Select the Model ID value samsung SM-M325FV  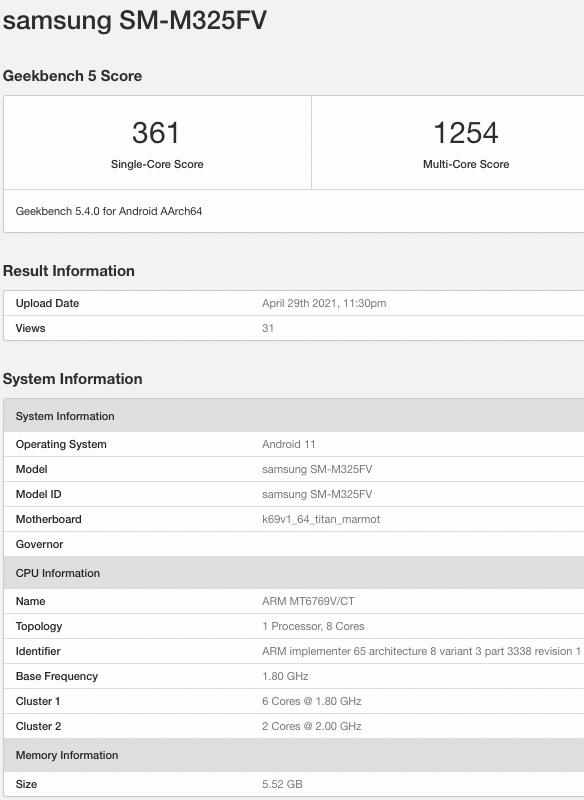317,494
